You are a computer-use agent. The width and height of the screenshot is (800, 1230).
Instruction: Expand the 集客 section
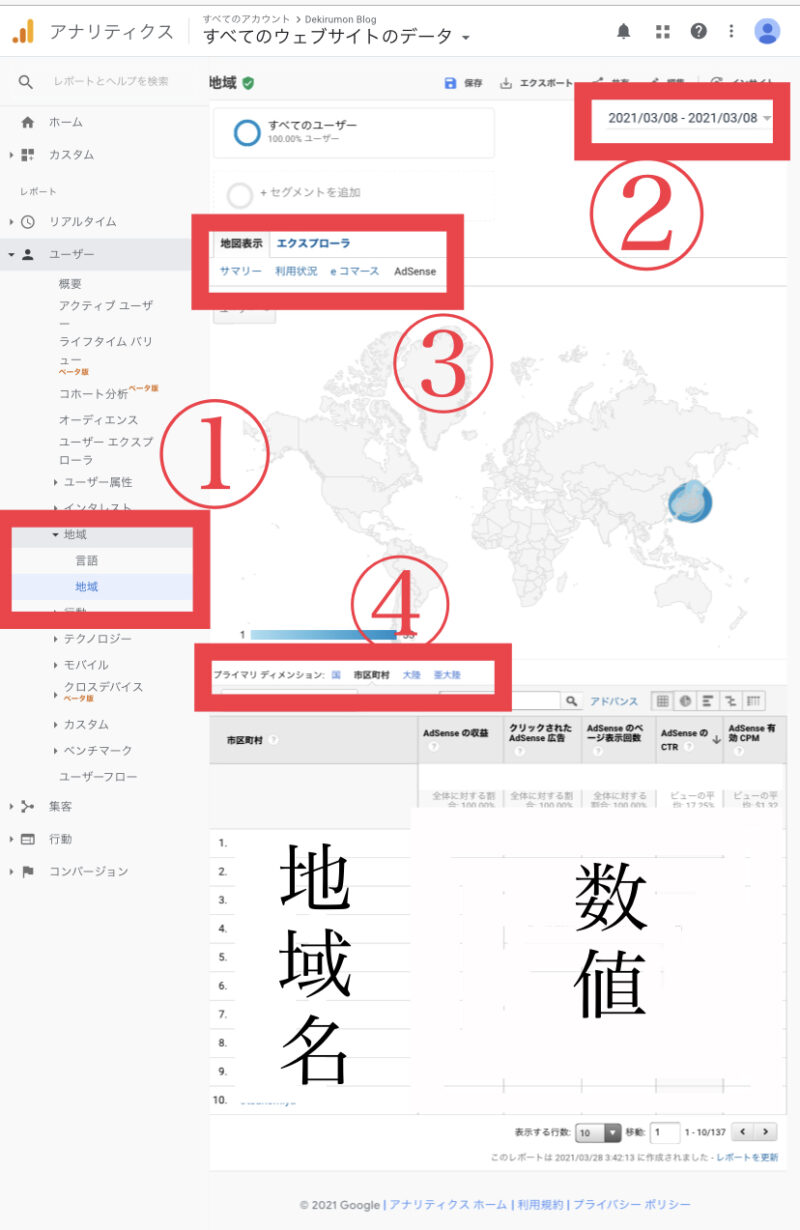pyautogui.click(x=12, y=806)
